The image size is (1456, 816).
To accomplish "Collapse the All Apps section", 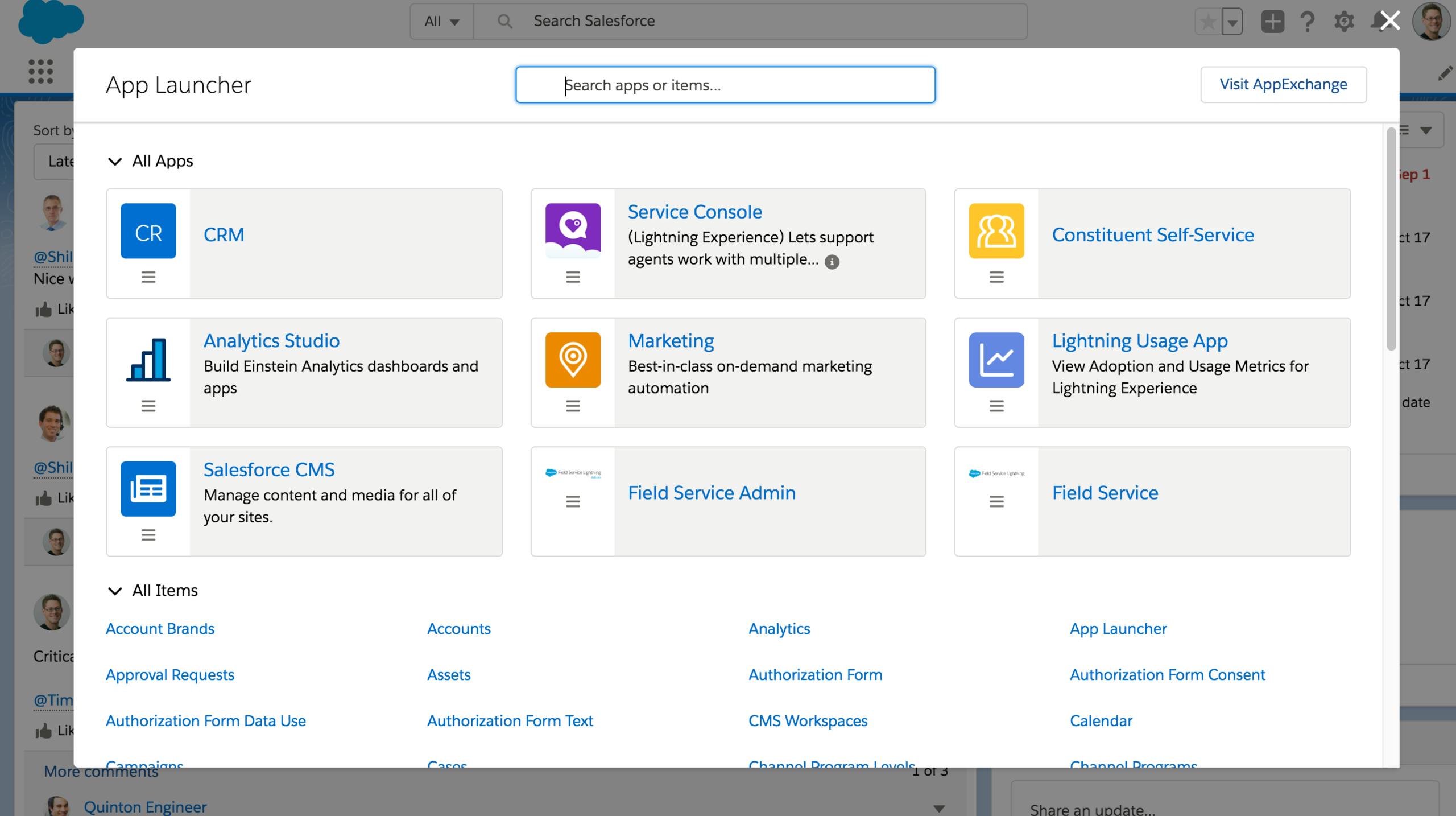I will pyautogui.click(x=115, y=162).
